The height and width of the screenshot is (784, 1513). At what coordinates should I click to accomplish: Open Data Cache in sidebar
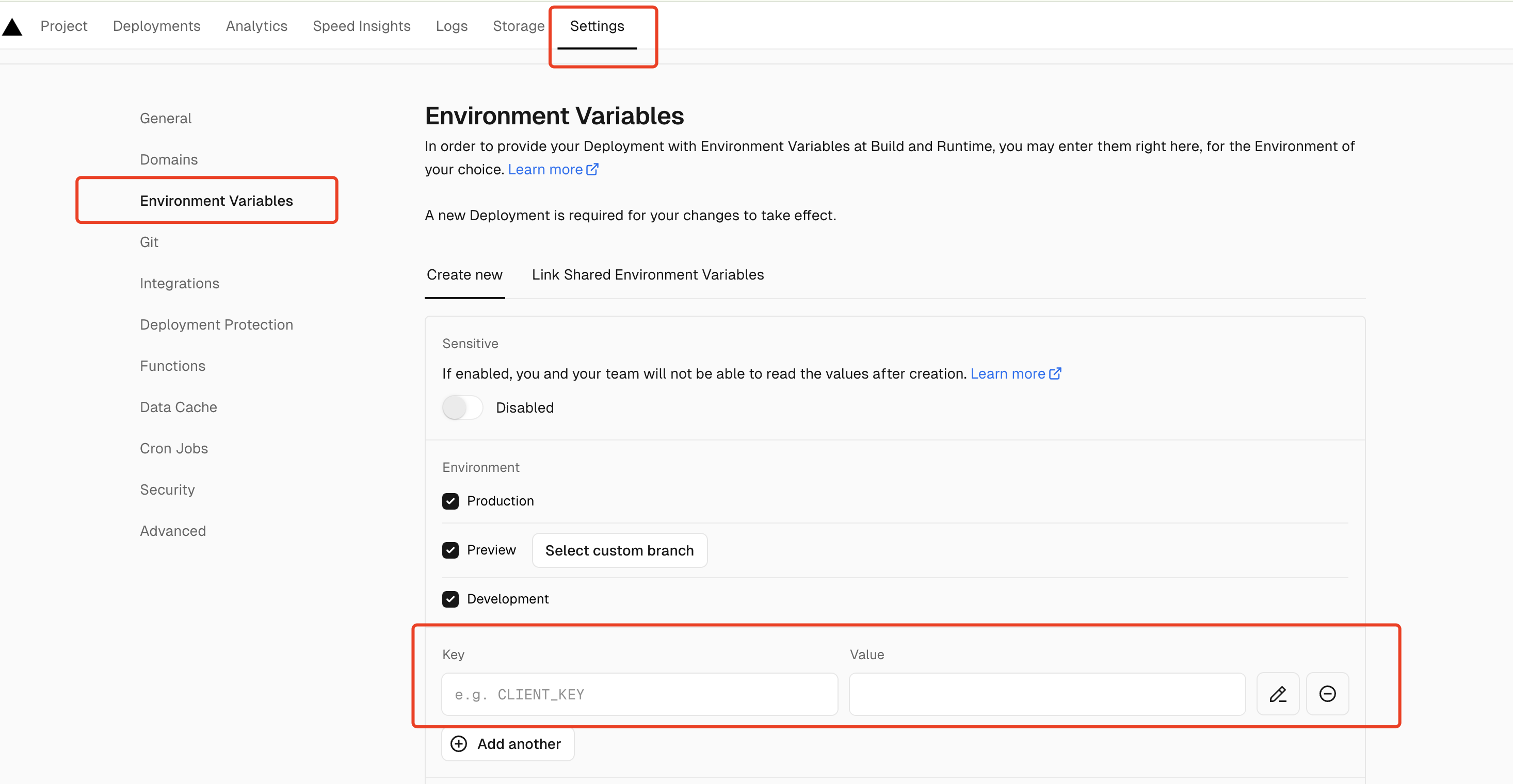[179, 407]
